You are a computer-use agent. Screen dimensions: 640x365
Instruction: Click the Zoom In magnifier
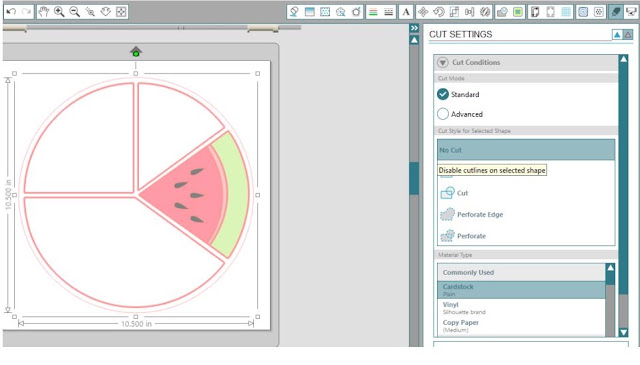point(59,12)
